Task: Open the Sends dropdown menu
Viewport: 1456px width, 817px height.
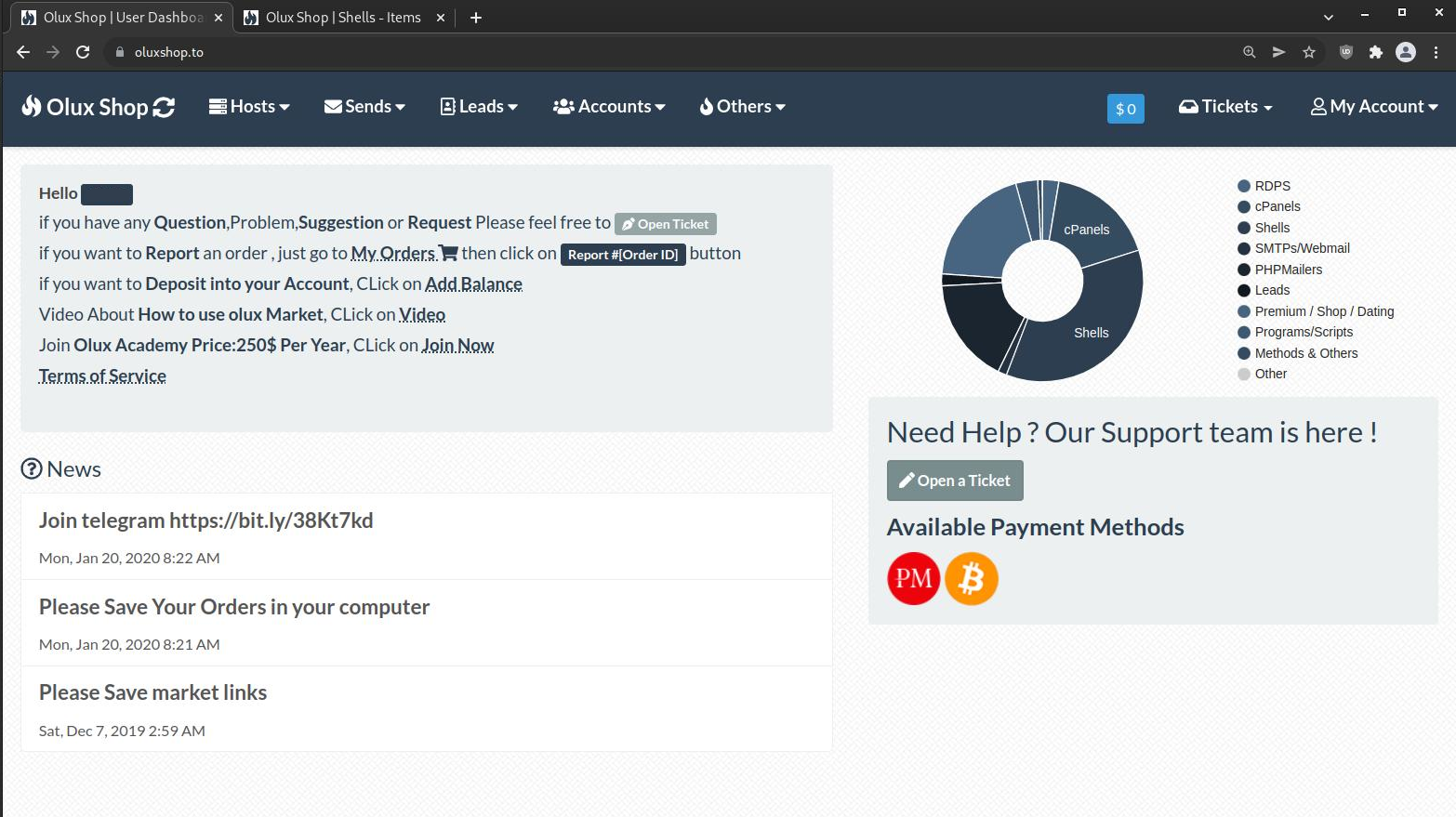Action: [364, 107]
